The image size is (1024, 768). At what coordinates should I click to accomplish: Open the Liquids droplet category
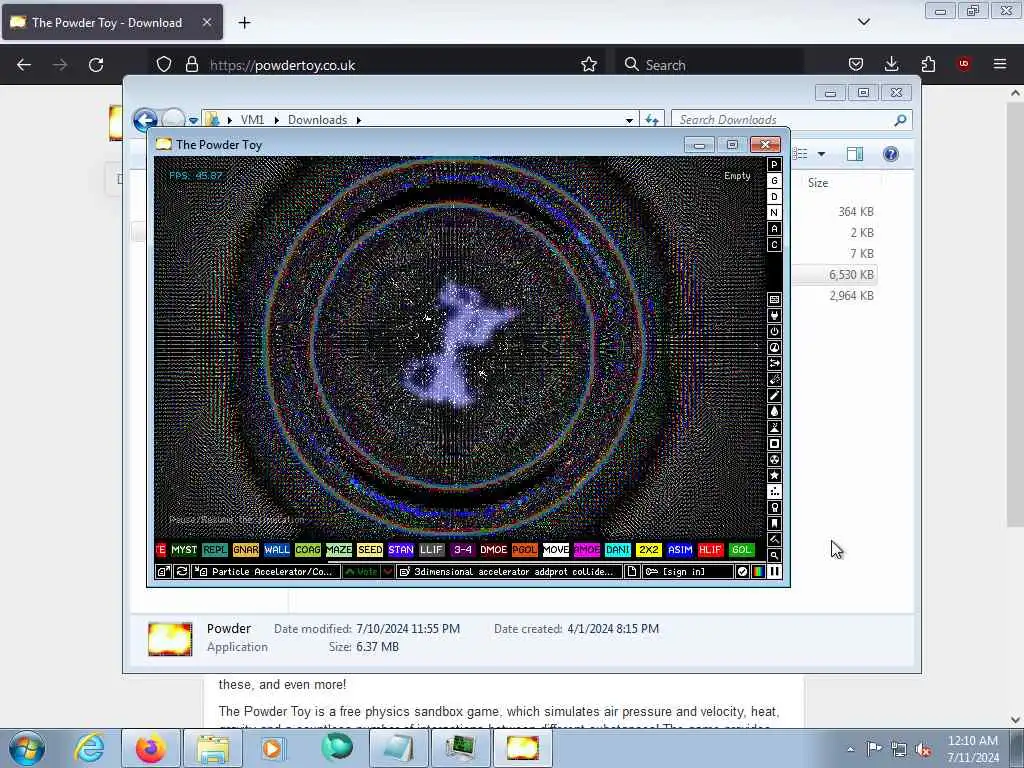coord(774,411)
